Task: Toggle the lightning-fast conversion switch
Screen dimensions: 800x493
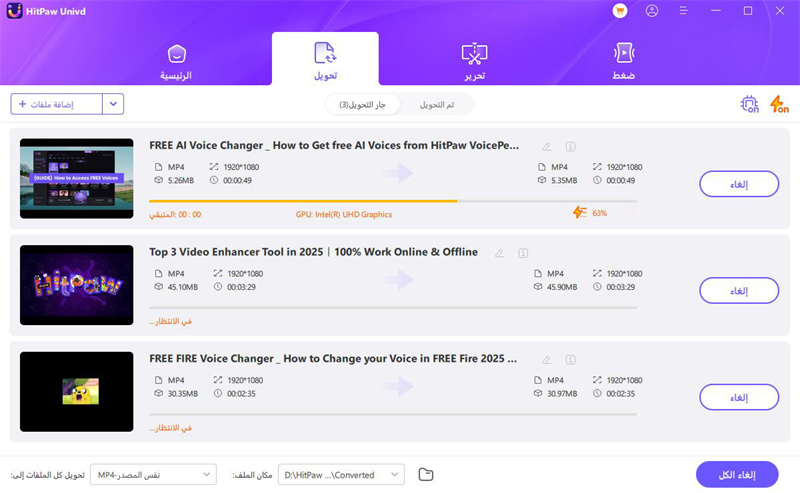Action: coord(779,104)
